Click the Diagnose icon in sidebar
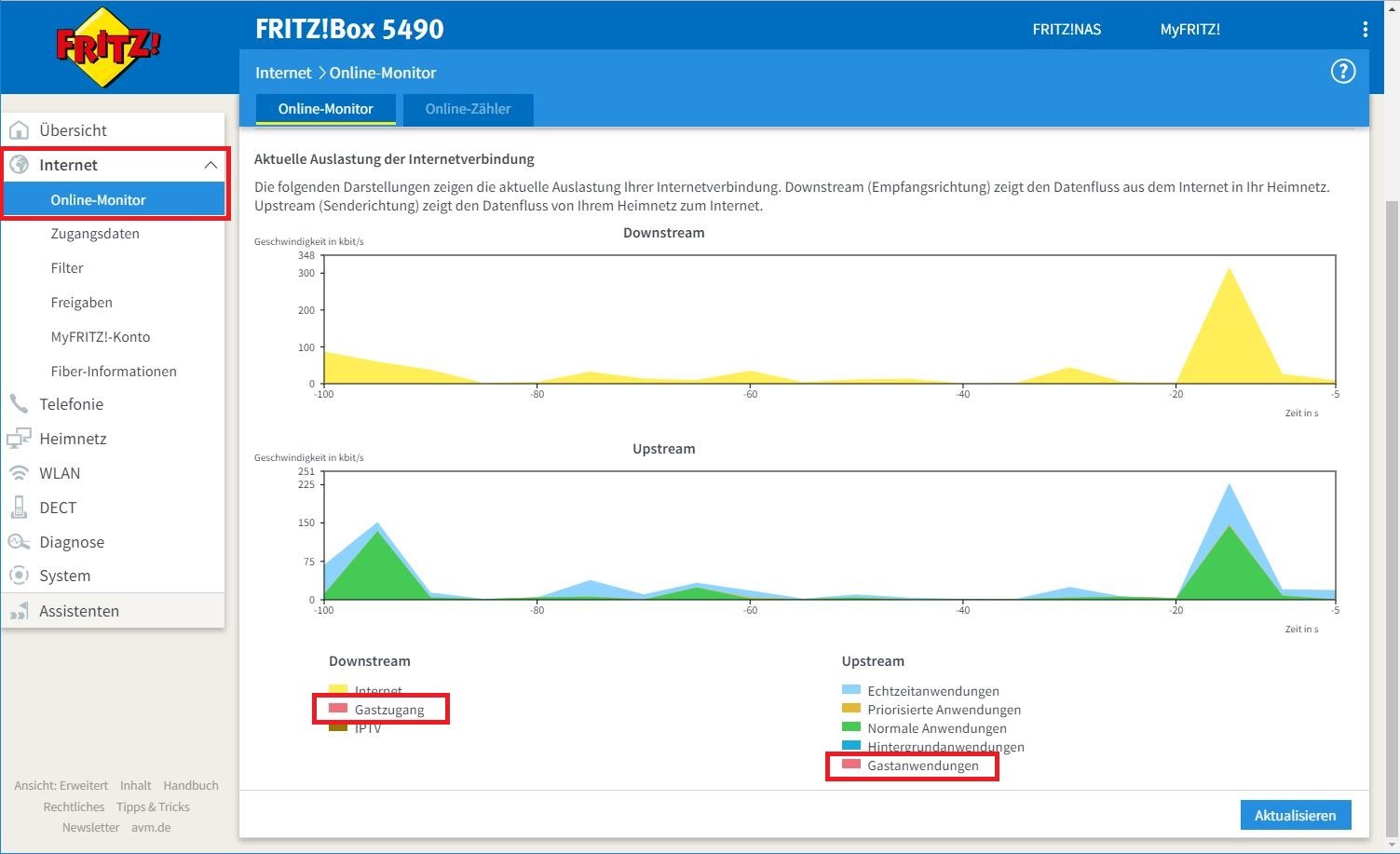The image size is (1400, 854). pyautogui.click(x=19, y=542)
